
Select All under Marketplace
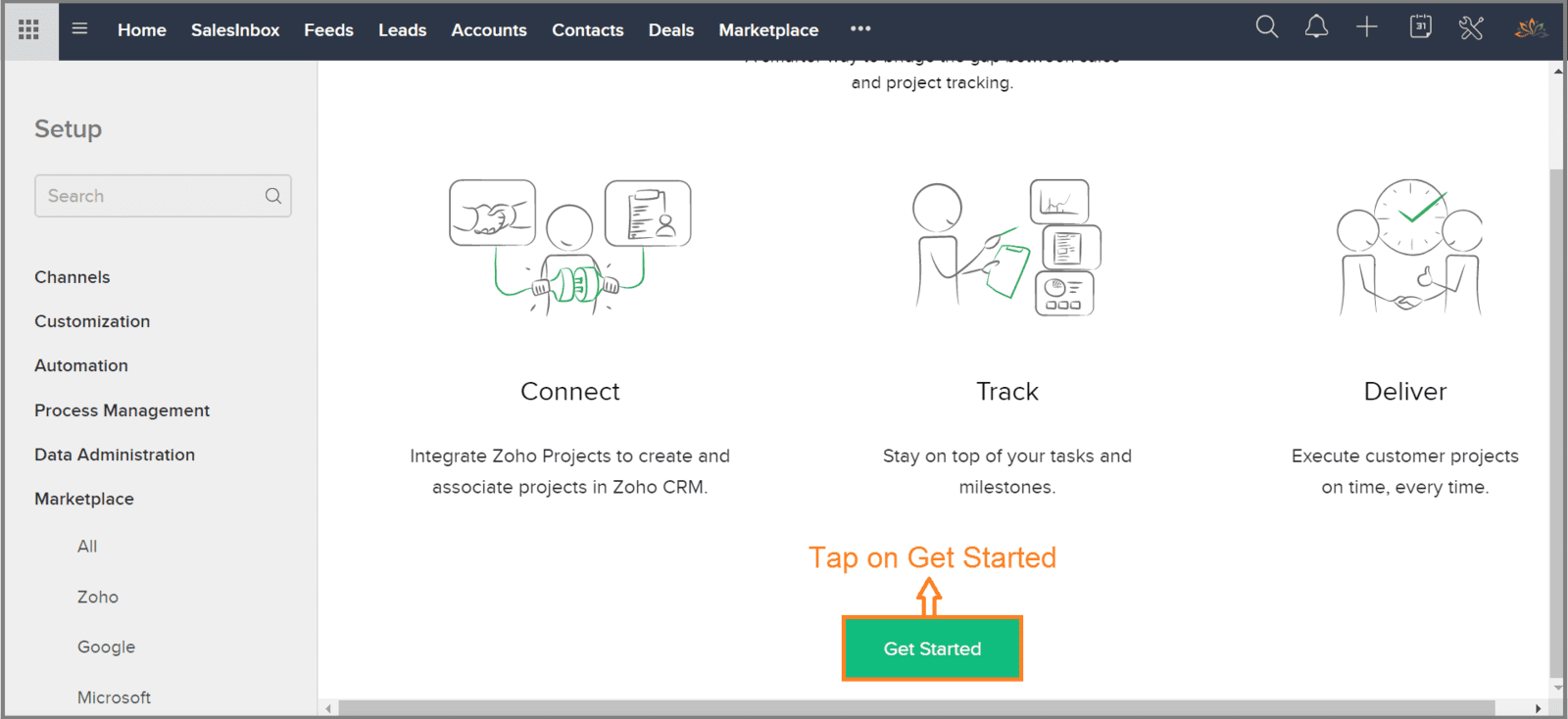pos(87,547)
